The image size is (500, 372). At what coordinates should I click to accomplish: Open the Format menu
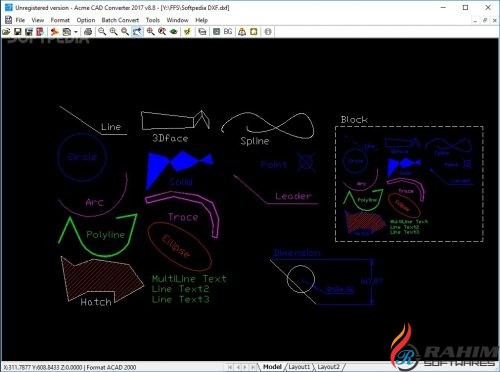pos(60,20)
